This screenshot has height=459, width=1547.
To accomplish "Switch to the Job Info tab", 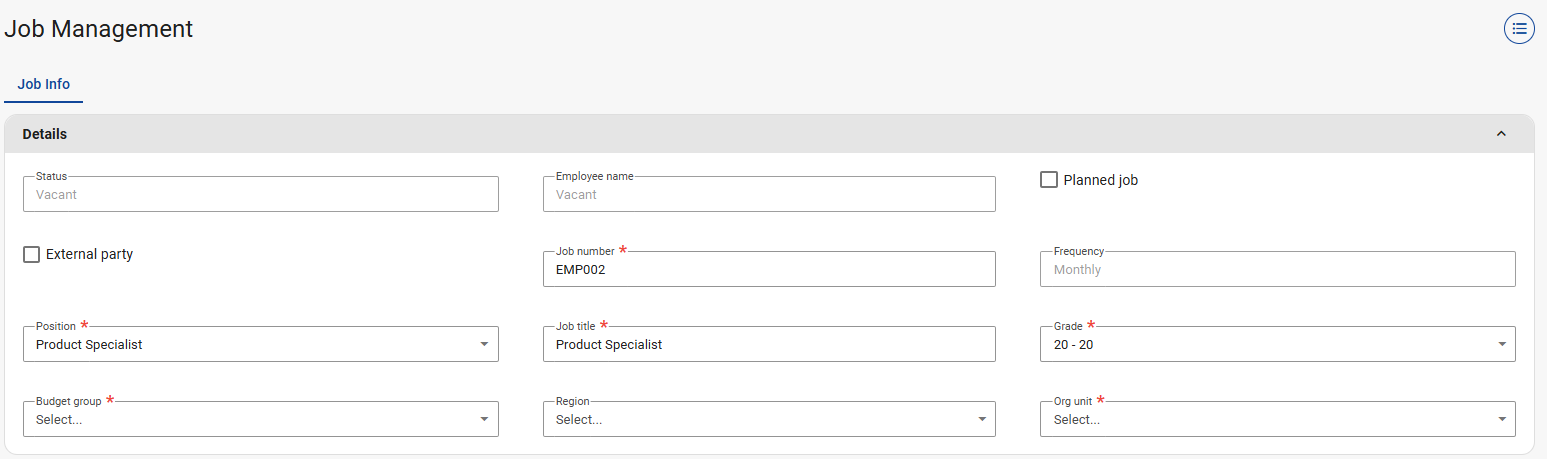I will [44, 84].
